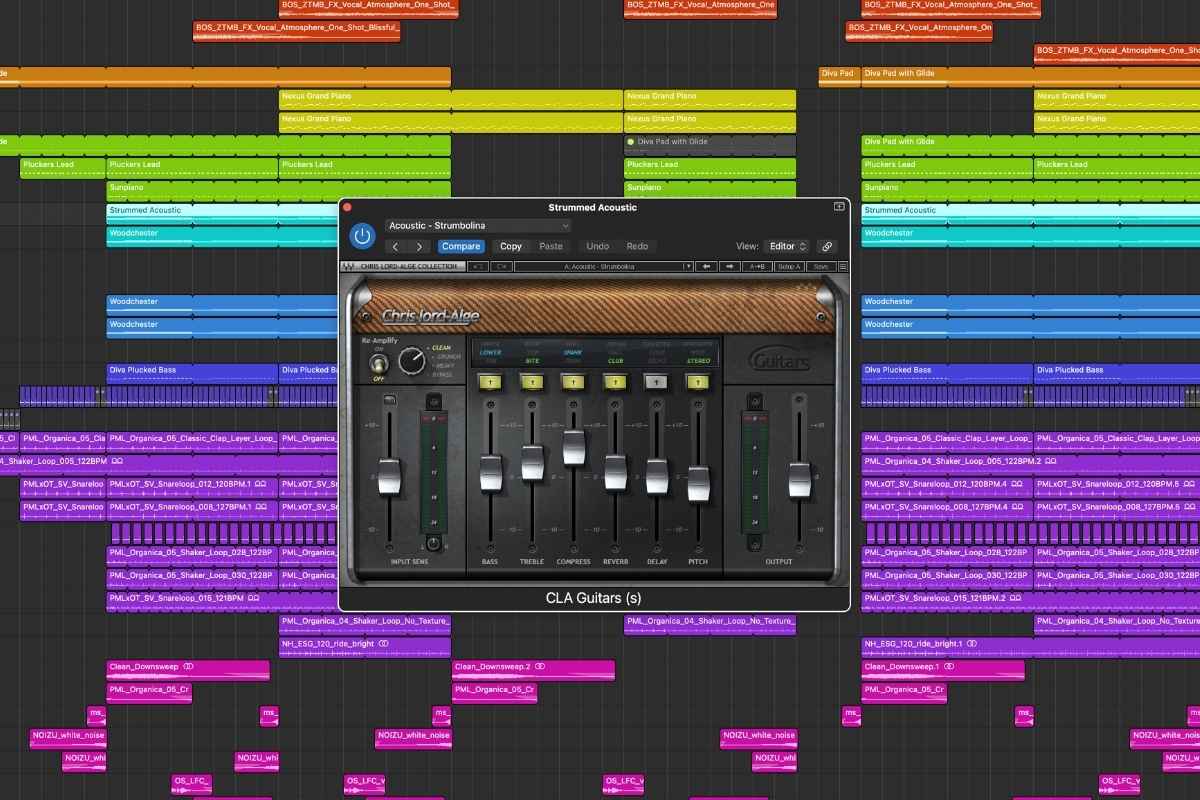Toggle the gray Delay mode button
Screen dimensions: 1200x800
pyautogui.click(x=656, y=381)
